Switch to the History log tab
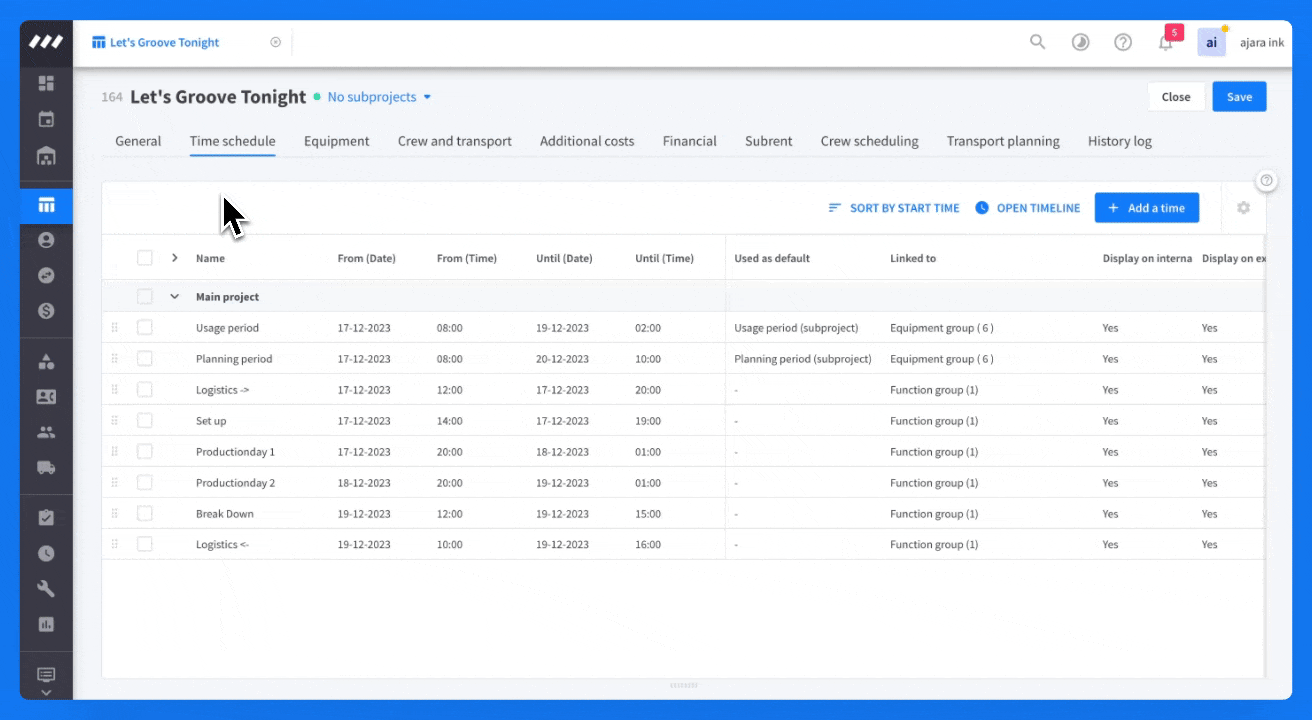The width and height of the screenshot is (1312, 720). [x=1120, y=141]
